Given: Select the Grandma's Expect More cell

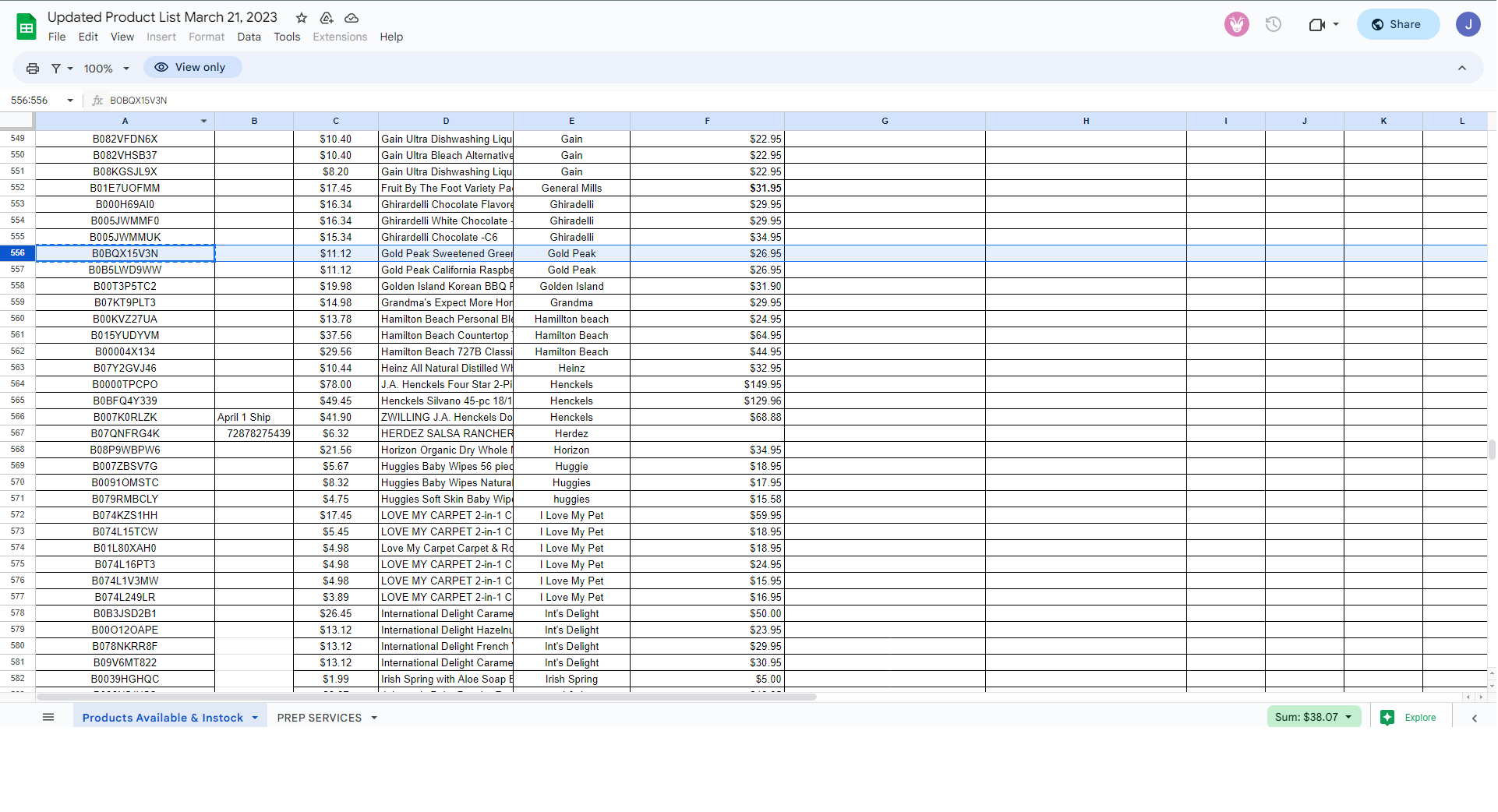Looking at the screenshot, I should click(x=446, y=303).
